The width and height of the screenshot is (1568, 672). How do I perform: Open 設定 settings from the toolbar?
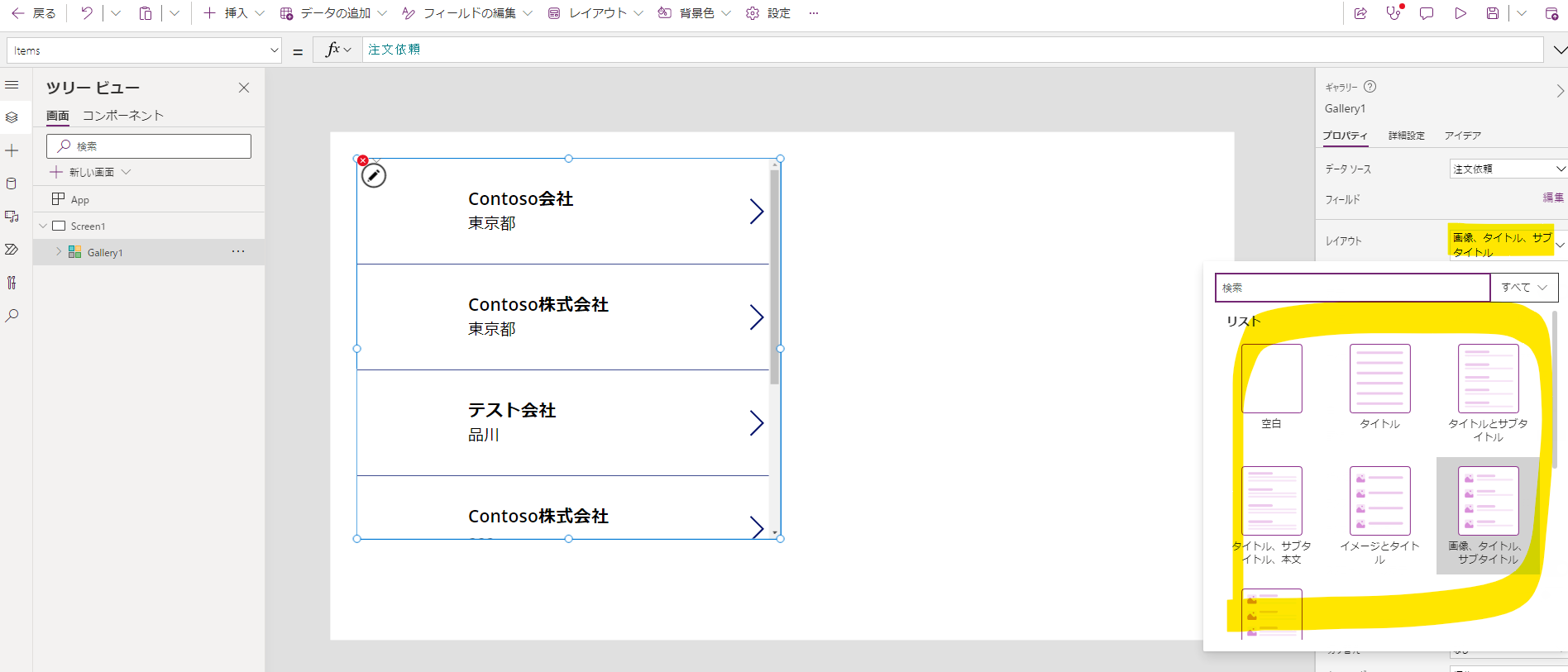click(768, 13)
